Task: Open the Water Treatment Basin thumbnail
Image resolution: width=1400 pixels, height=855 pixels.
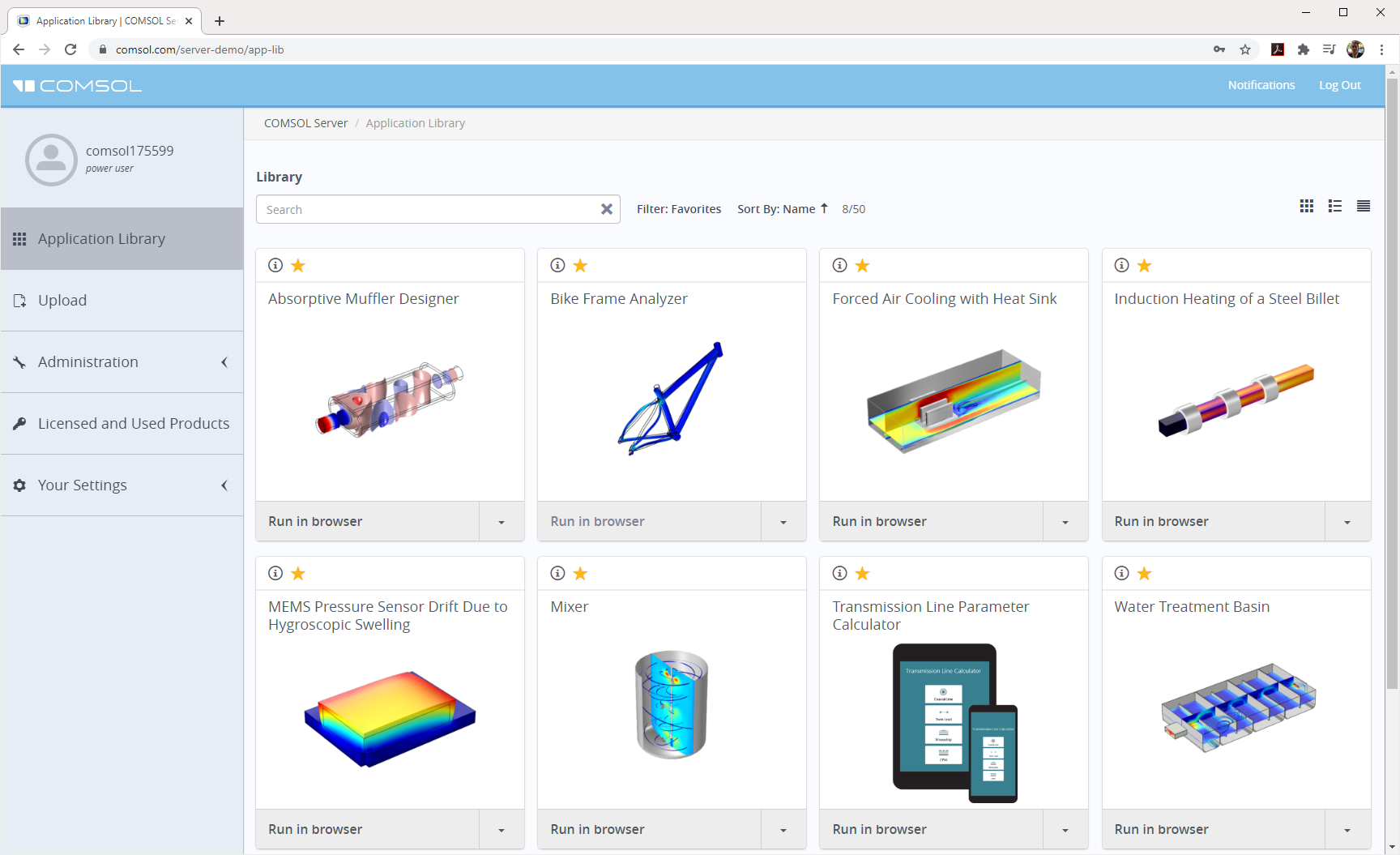Action: pos(1237,708)
